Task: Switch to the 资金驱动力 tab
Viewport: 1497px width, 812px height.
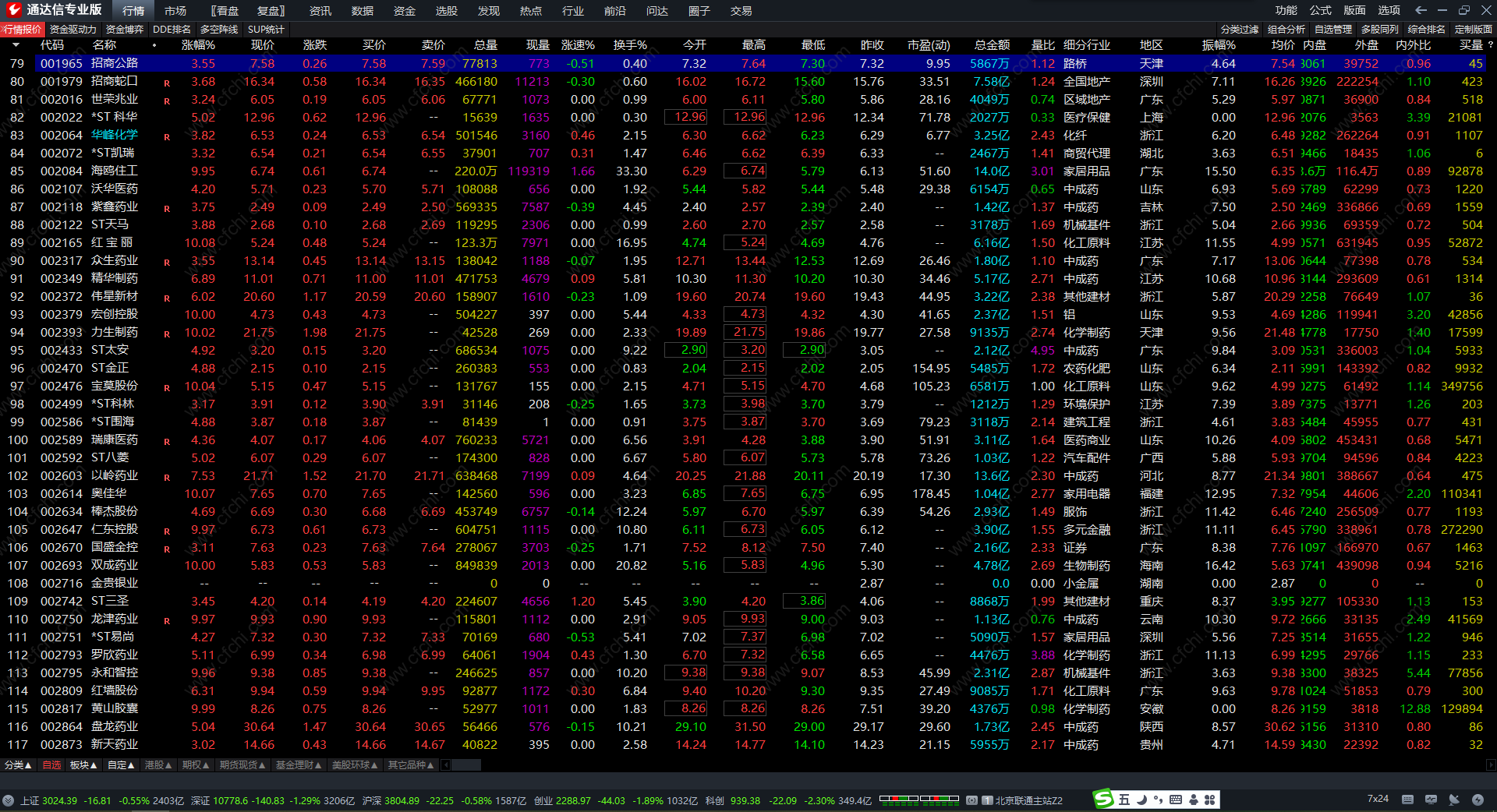Action: pos(73,30)
